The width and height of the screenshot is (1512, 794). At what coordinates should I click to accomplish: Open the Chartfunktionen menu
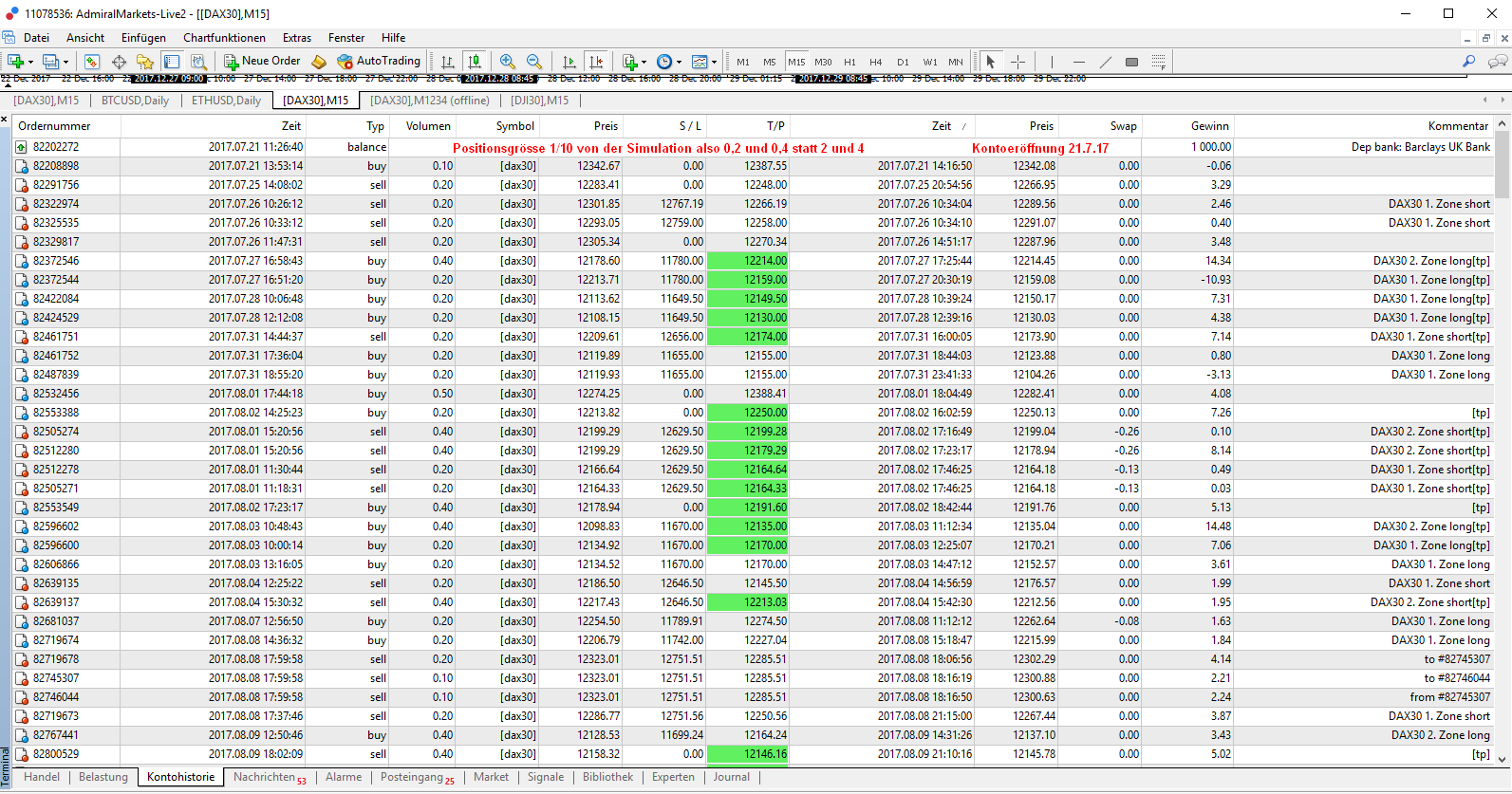coord(224,38)
